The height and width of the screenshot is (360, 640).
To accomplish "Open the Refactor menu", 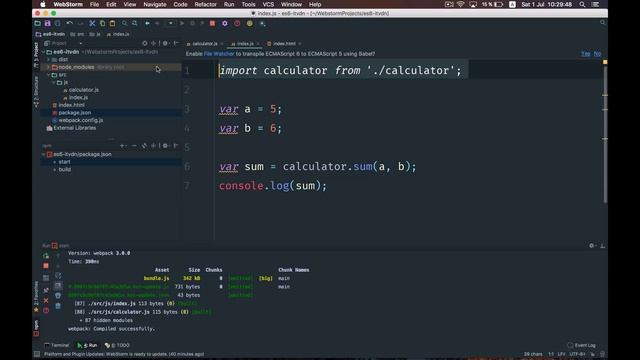I will click(205, 4).
